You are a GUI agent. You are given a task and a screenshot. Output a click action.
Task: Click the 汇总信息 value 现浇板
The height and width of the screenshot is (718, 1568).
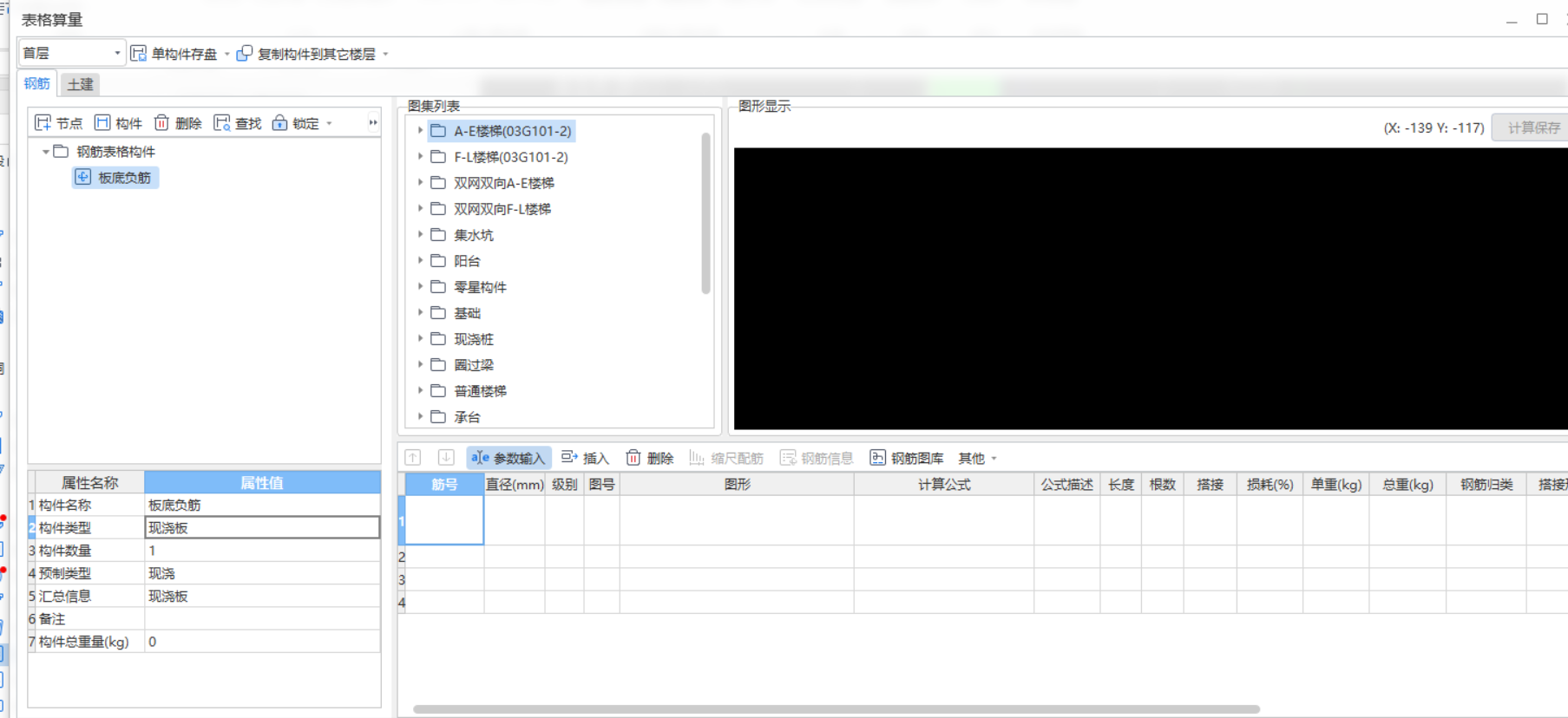(262, 596)
